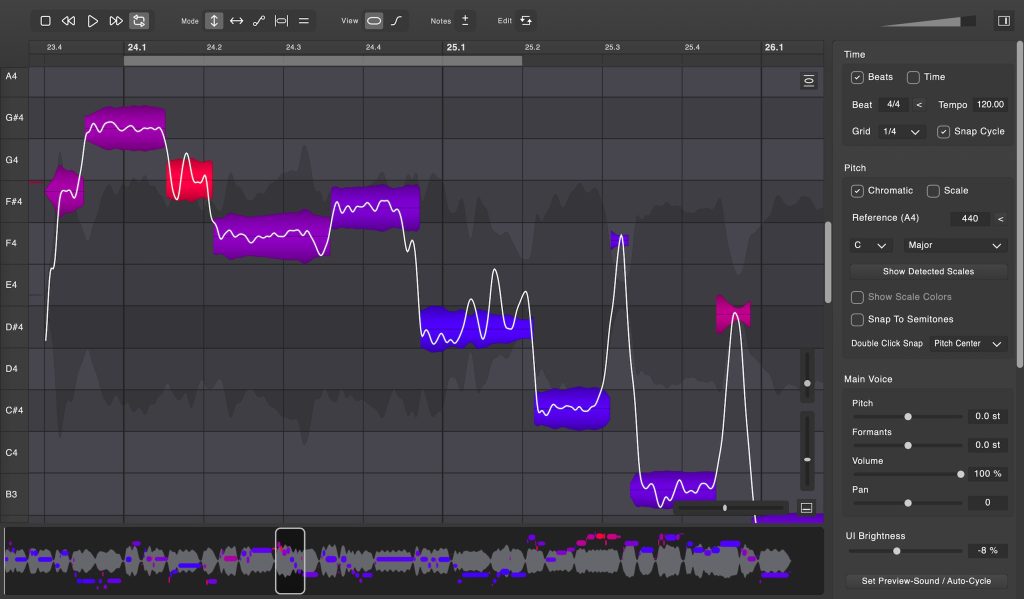1024x599 pixels.
Task: Click the Stop transport icon
Action: 44,19
